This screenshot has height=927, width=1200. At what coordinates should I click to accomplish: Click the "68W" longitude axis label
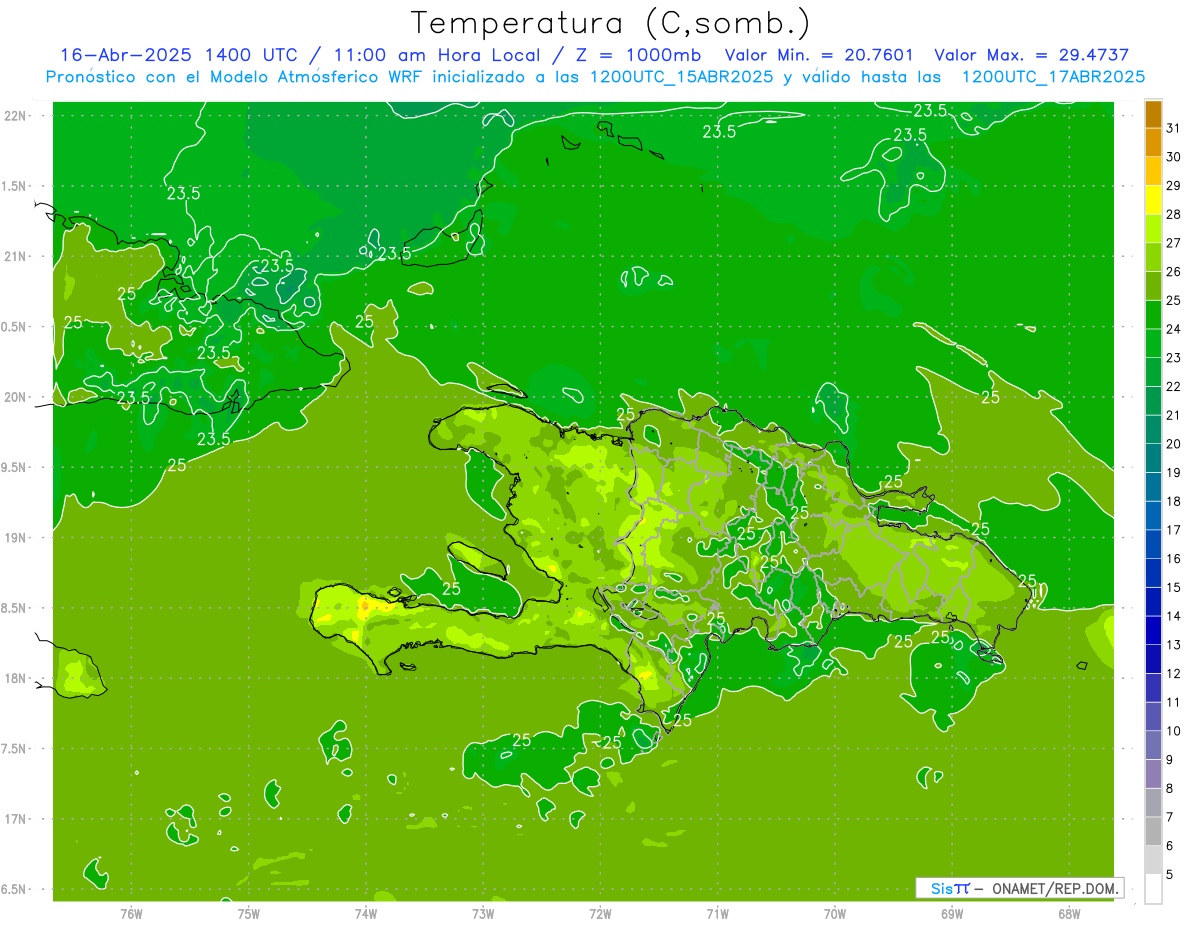point(1069,914)
